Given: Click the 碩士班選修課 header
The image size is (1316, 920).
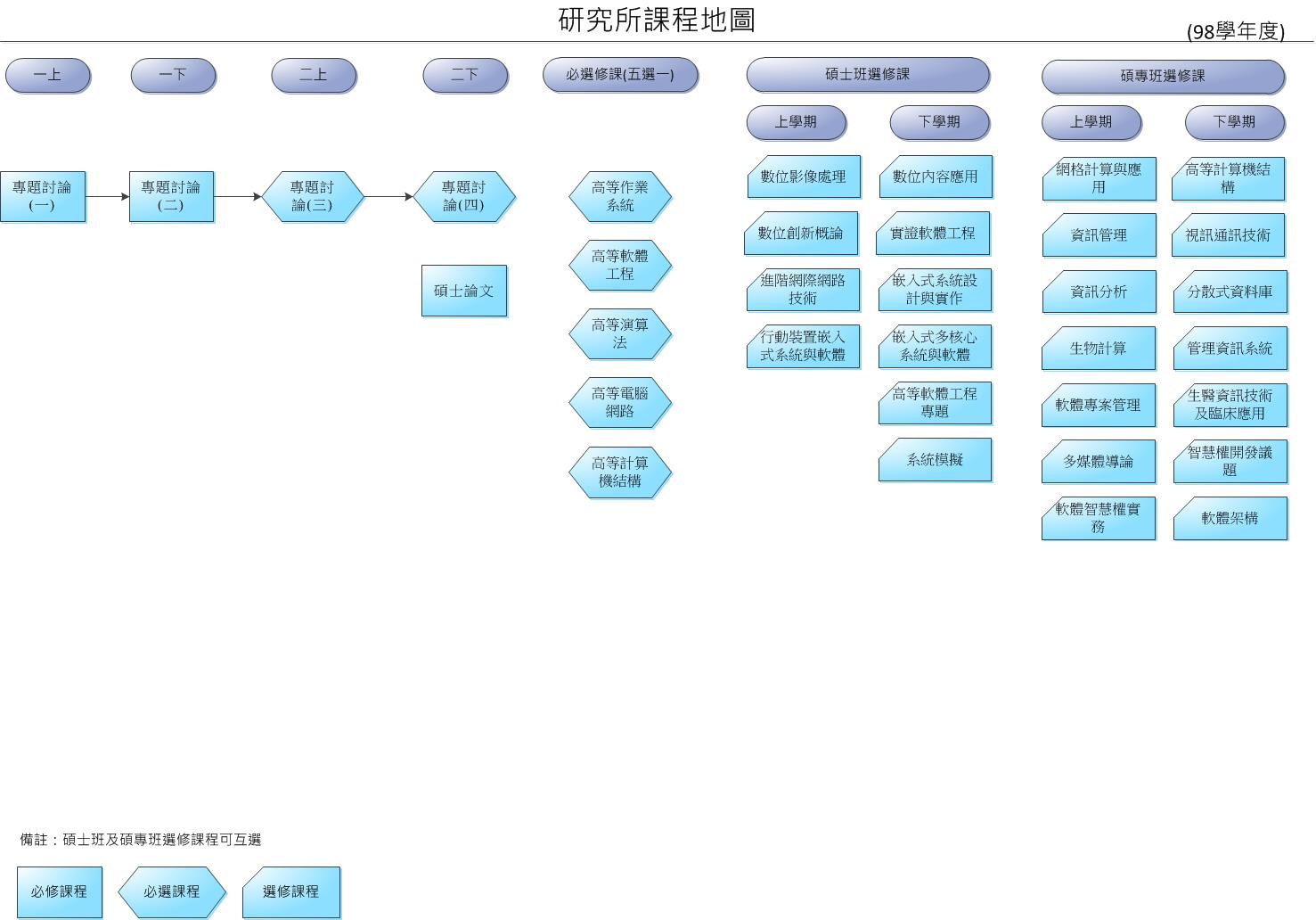Looking at the screenshot, I should 868,75.
